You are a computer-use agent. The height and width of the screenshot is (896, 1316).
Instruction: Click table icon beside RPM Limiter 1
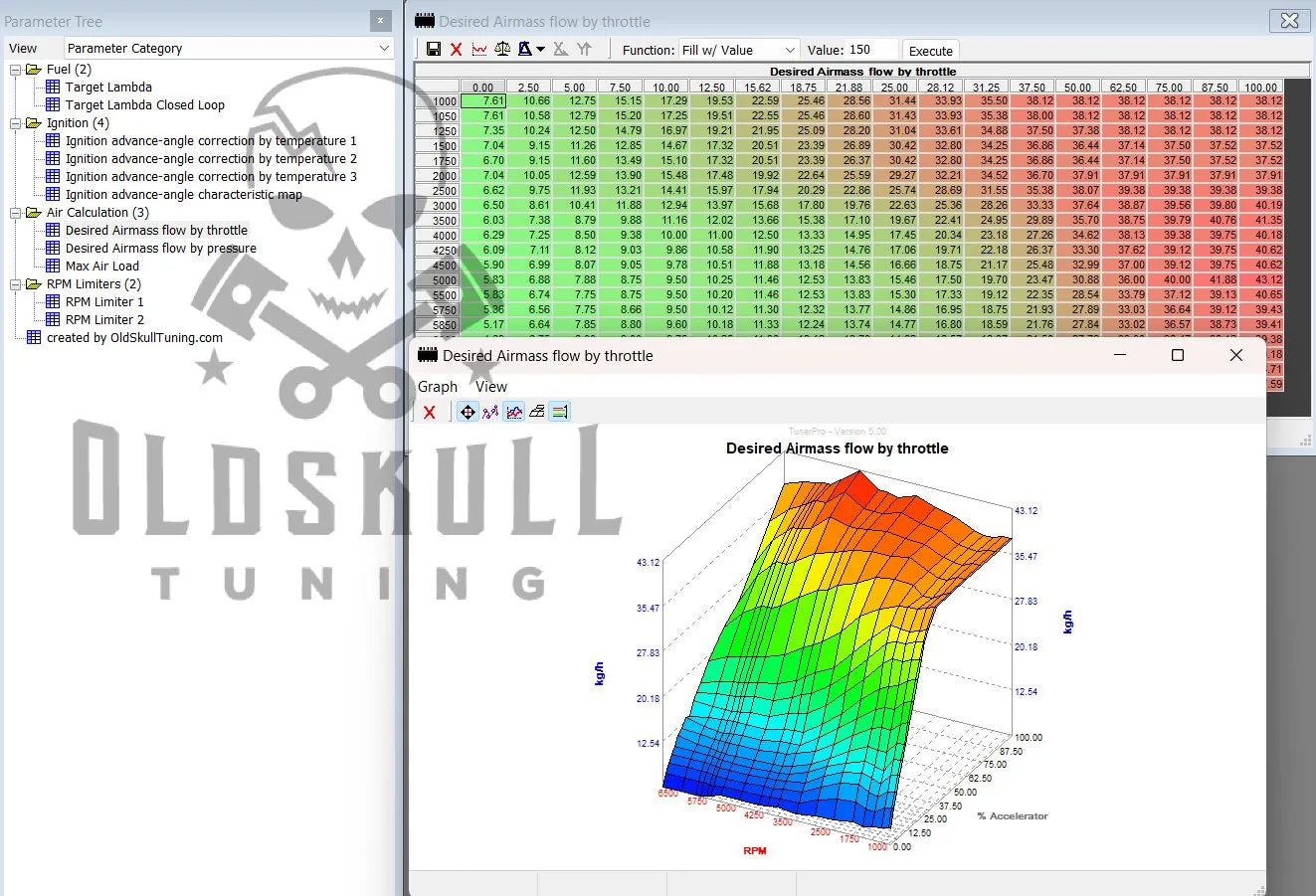53,302
